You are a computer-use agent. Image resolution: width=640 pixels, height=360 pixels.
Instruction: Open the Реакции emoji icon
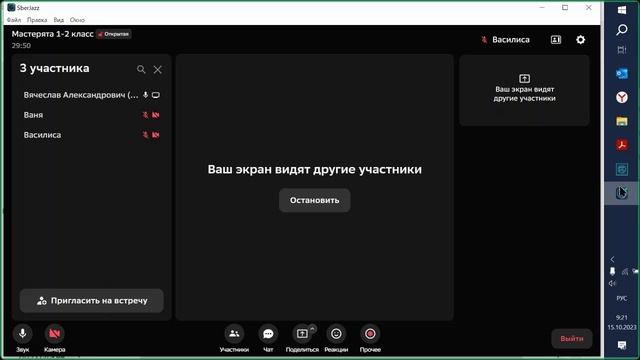click(336, 333)
